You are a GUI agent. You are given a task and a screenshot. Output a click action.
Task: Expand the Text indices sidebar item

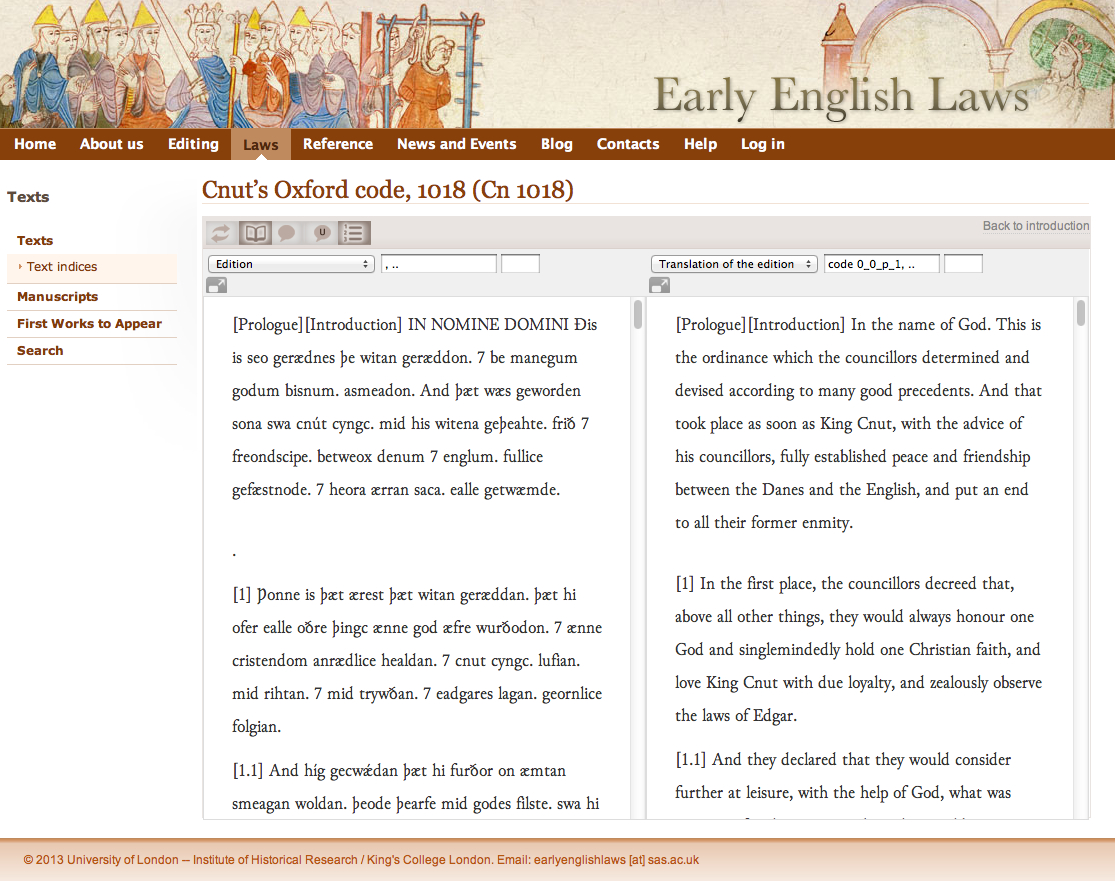pyautogui.click(x=62, y=267)
